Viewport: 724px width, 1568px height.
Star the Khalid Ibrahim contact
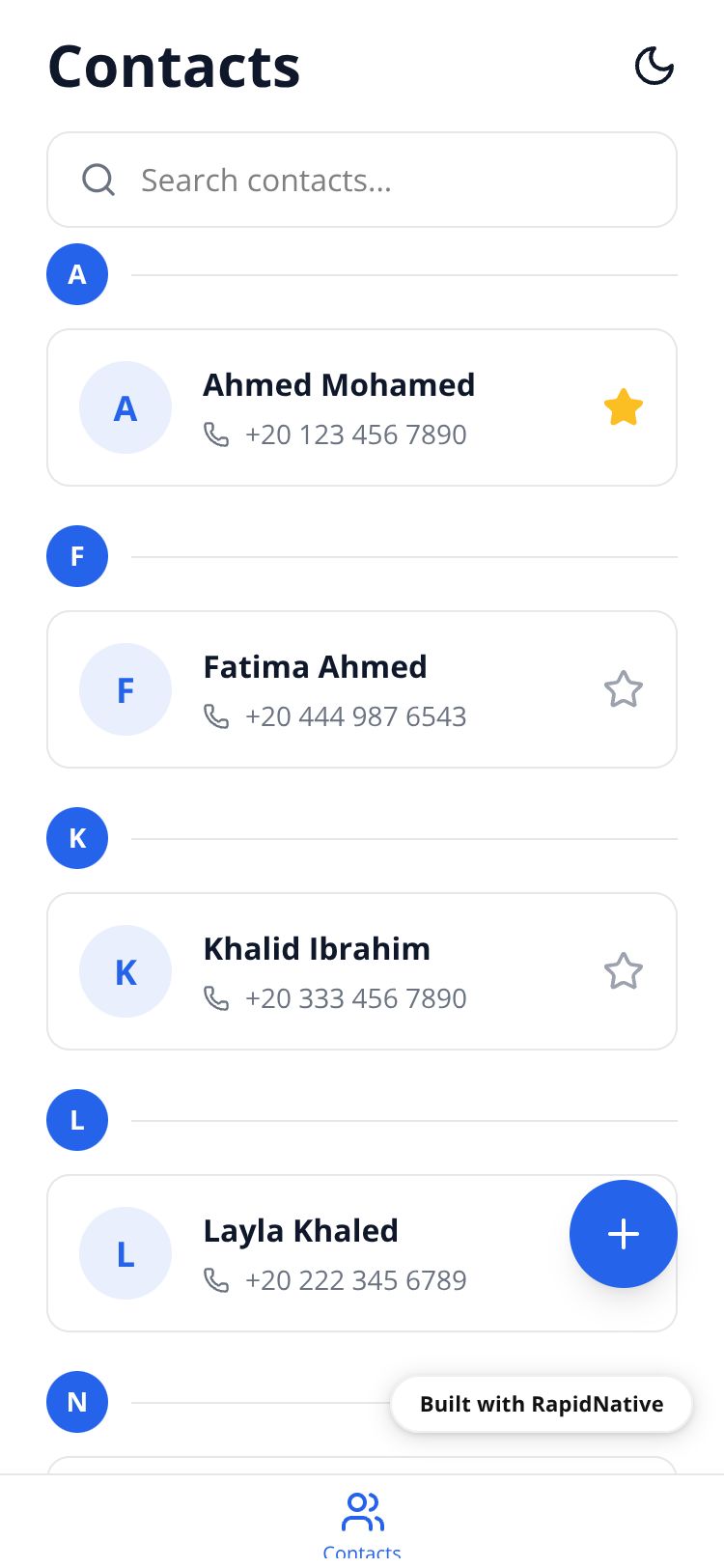[624, 971]
